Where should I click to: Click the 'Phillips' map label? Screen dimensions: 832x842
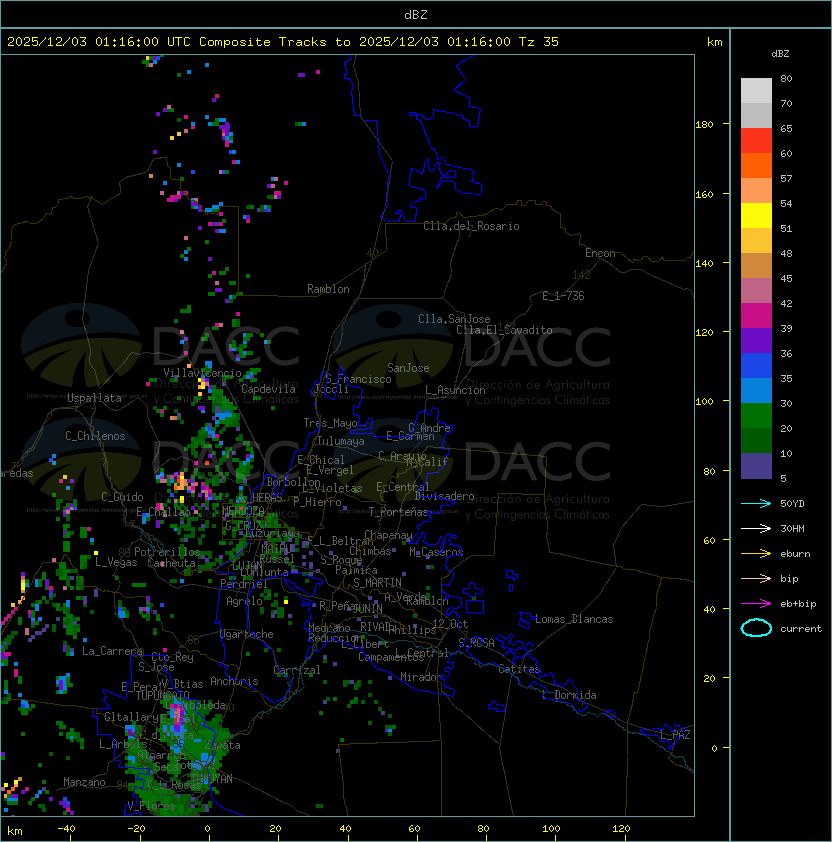pos(412,630)
